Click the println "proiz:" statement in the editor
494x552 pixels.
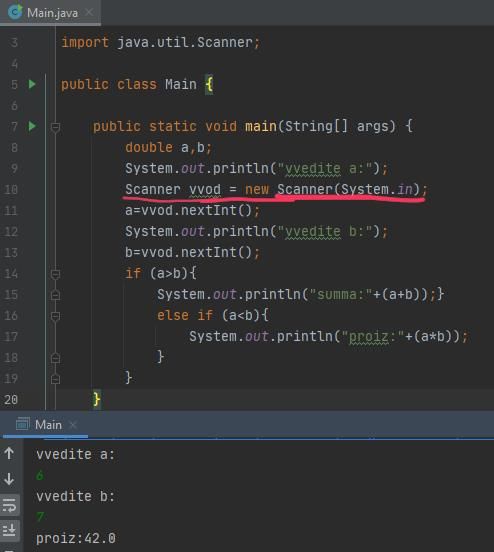click(x=329, y=336)
